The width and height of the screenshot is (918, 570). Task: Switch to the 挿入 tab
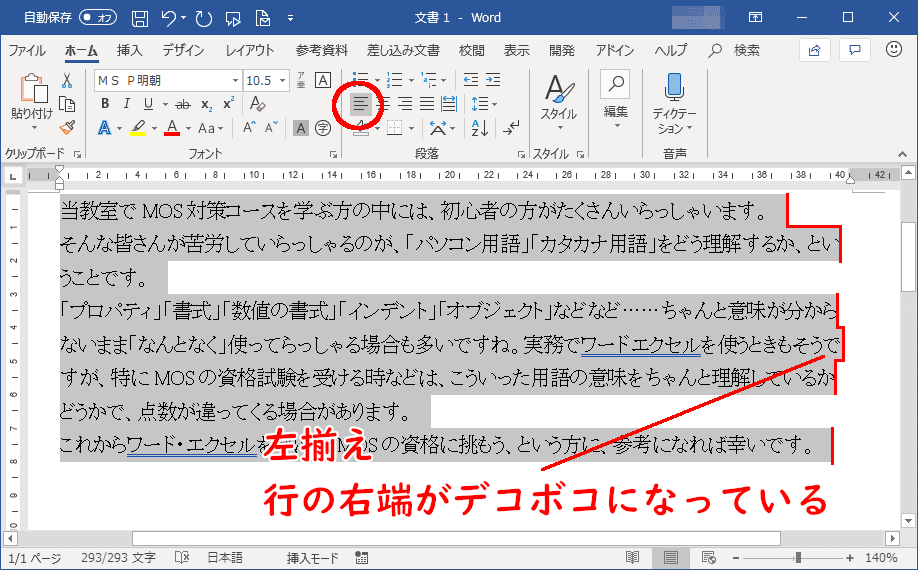pyautogui.click(x=129, y=50)
